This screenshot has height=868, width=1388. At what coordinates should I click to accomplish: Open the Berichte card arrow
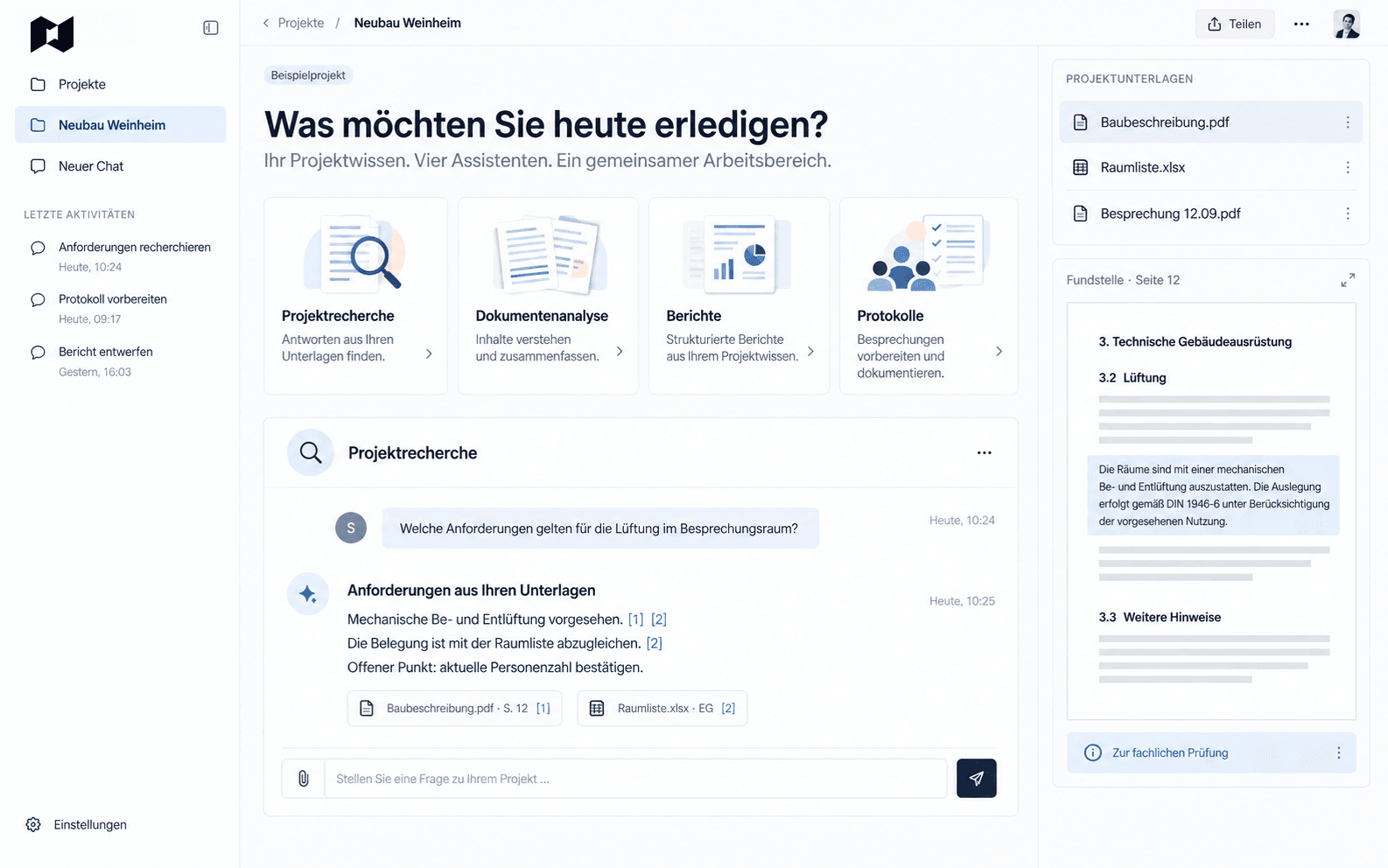tap(810, 351)
